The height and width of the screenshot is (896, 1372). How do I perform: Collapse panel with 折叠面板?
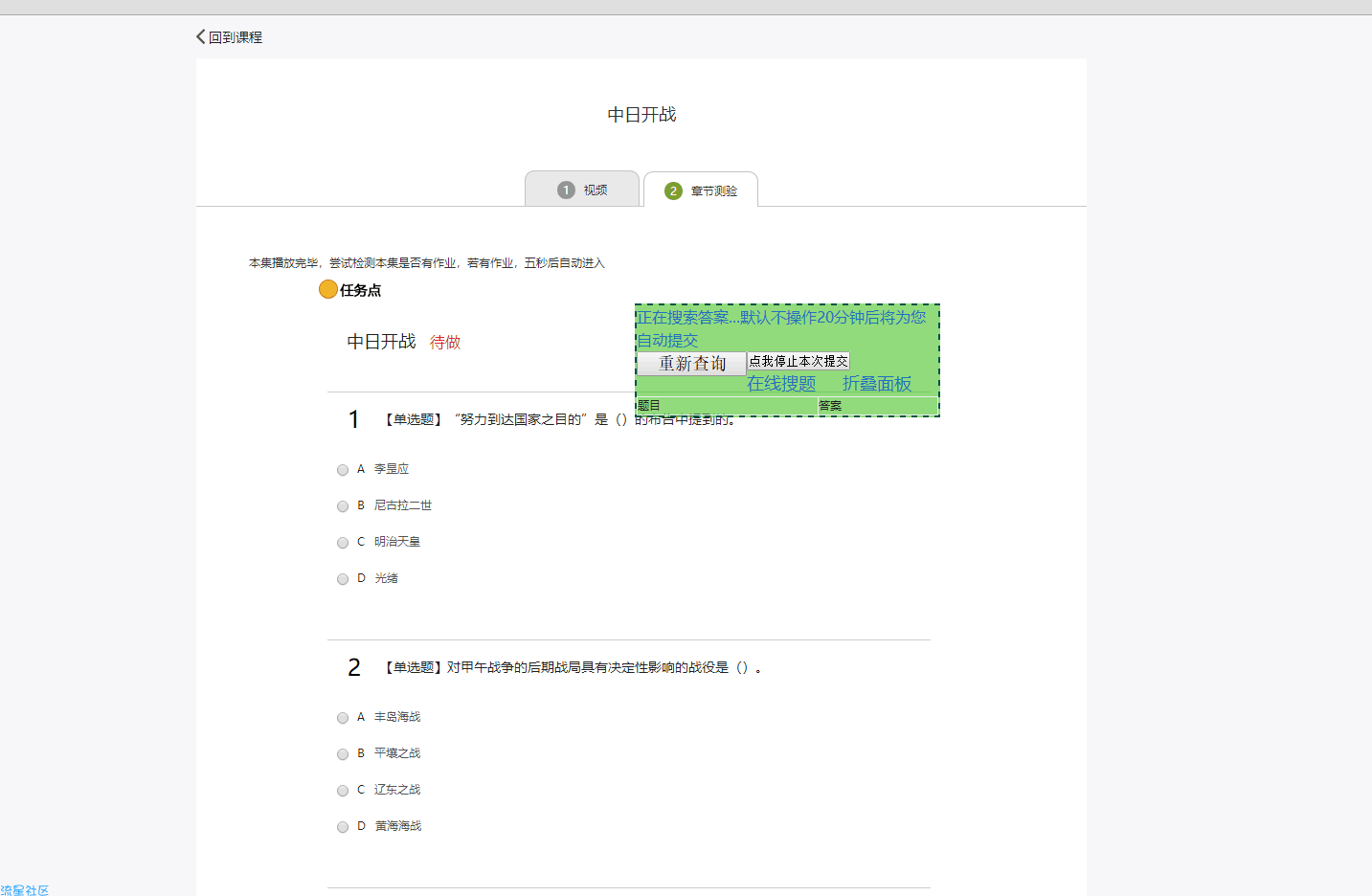coord(877,384)
